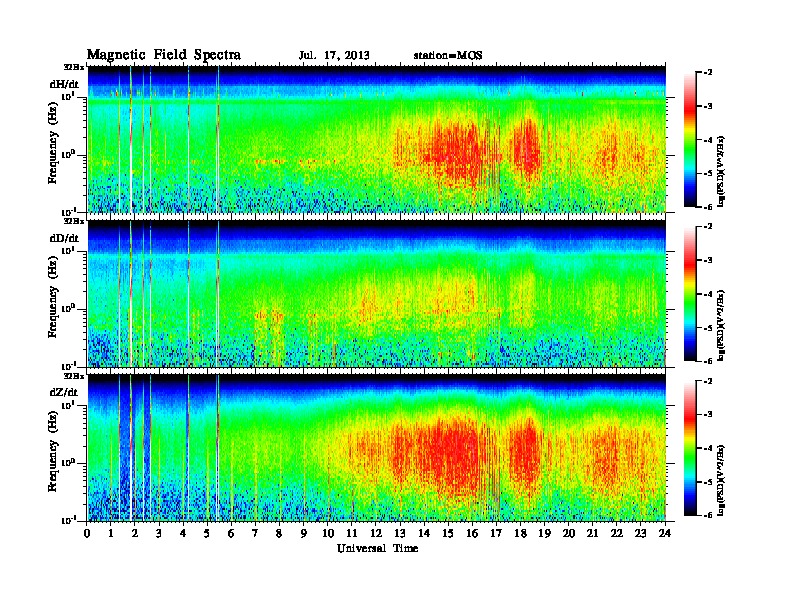Image resolution: width=792 pixels, height=612 pixels.
Task: Click hour tick label 8 on the time axis
Action: [279, 534]
